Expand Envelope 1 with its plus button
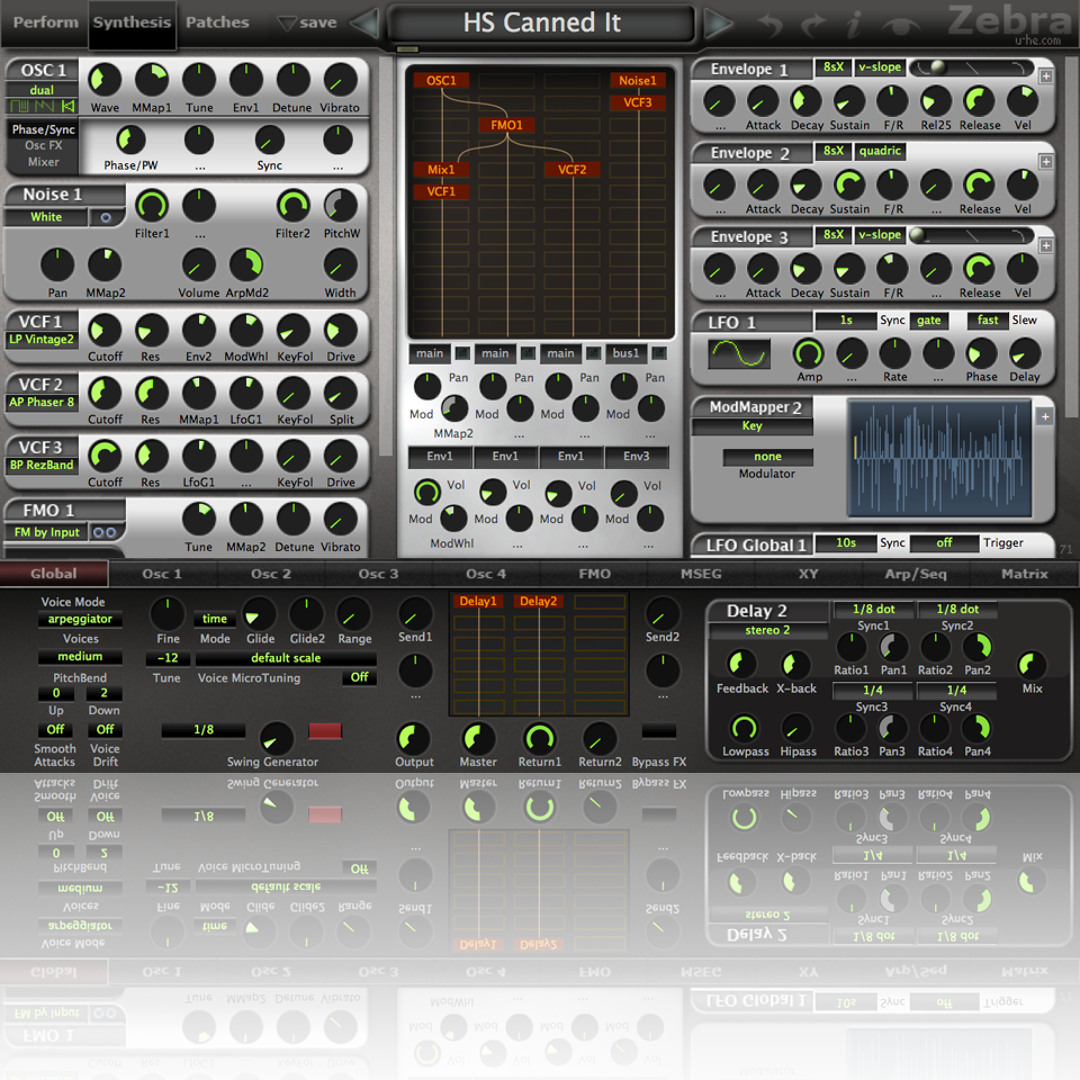1080x1080 pixels. 1046,76
